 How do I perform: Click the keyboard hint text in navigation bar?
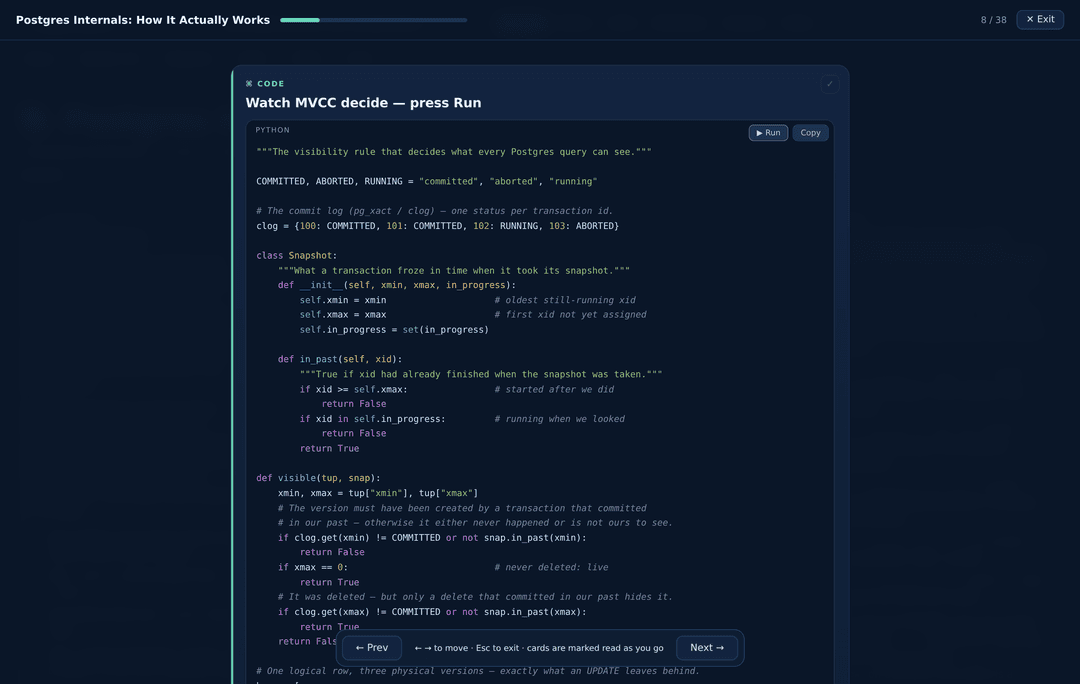click(x=539, y=648)
